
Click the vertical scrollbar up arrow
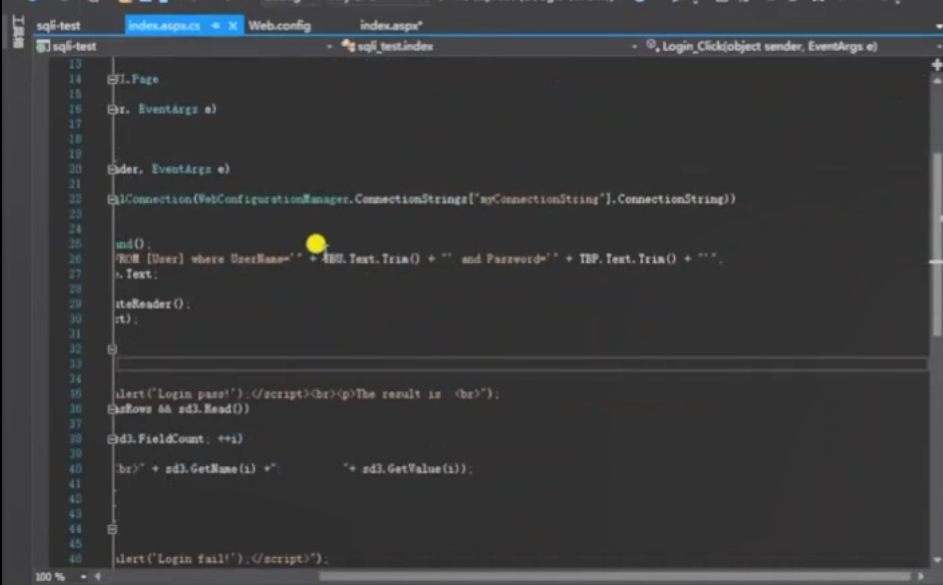(937, 81)
